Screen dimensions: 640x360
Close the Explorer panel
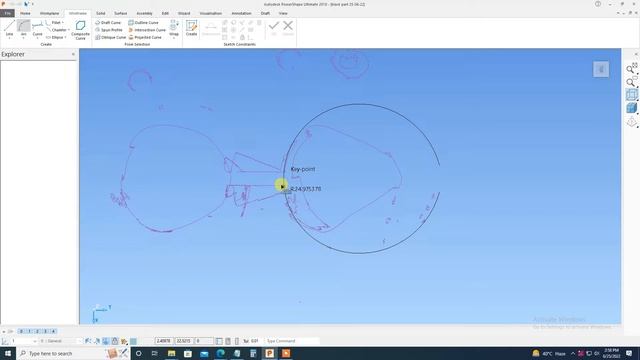point(73,54)
